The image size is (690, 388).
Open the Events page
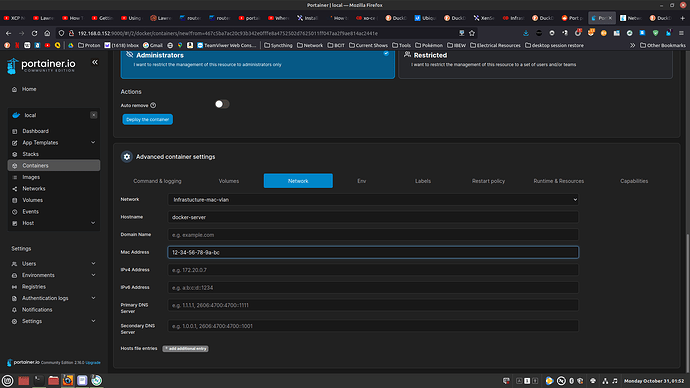(30, 212)
